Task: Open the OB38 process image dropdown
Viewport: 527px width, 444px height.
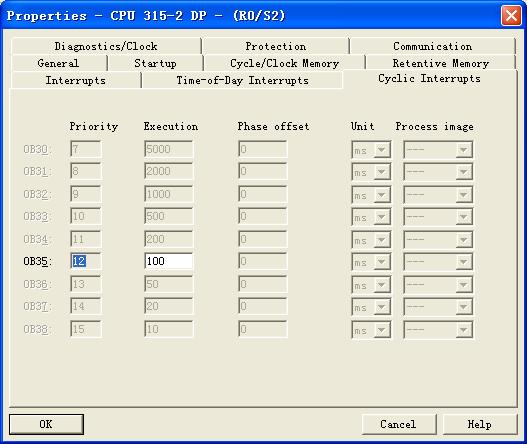Action: click(438, 330)
